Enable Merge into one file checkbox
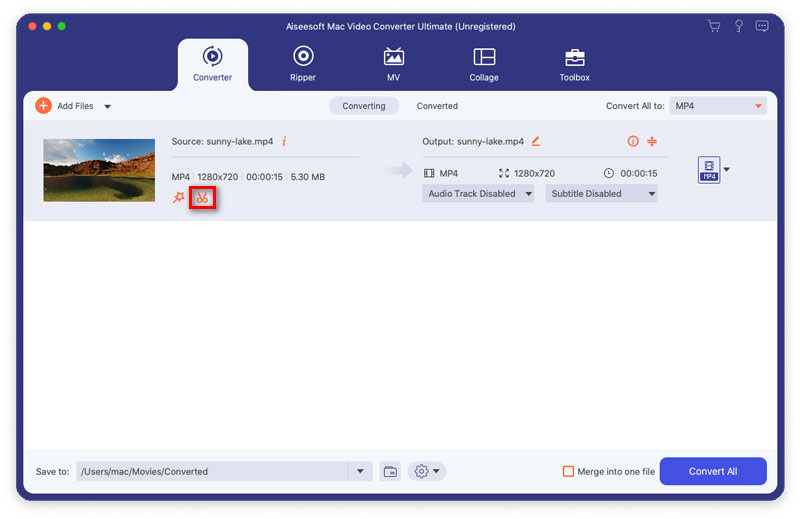 point(568,471)
